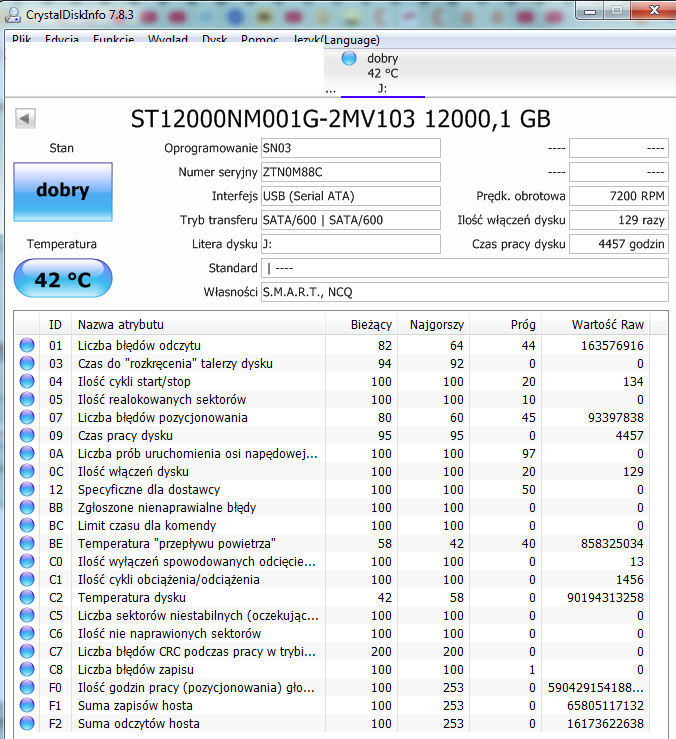Open the Wygląd menu
Screen dimensions: 676x739
coord(168,40)
